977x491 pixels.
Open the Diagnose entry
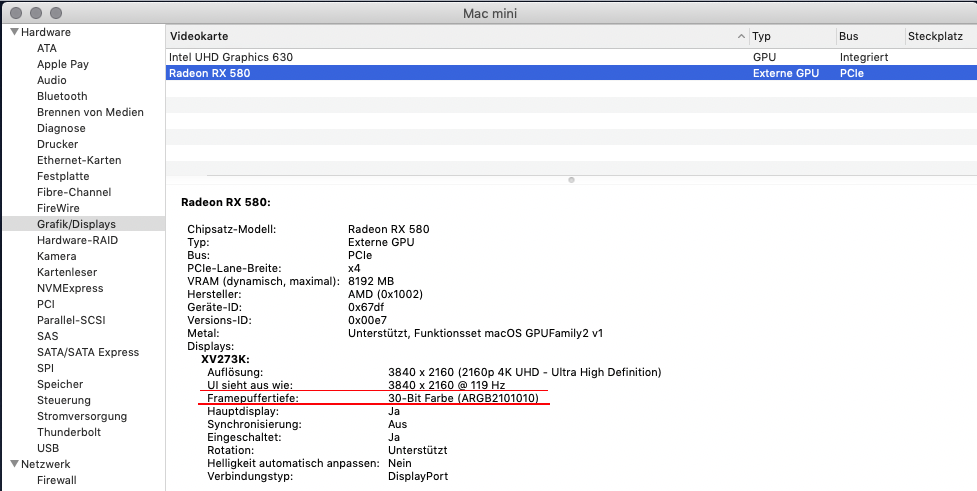(x=61, y=128)
